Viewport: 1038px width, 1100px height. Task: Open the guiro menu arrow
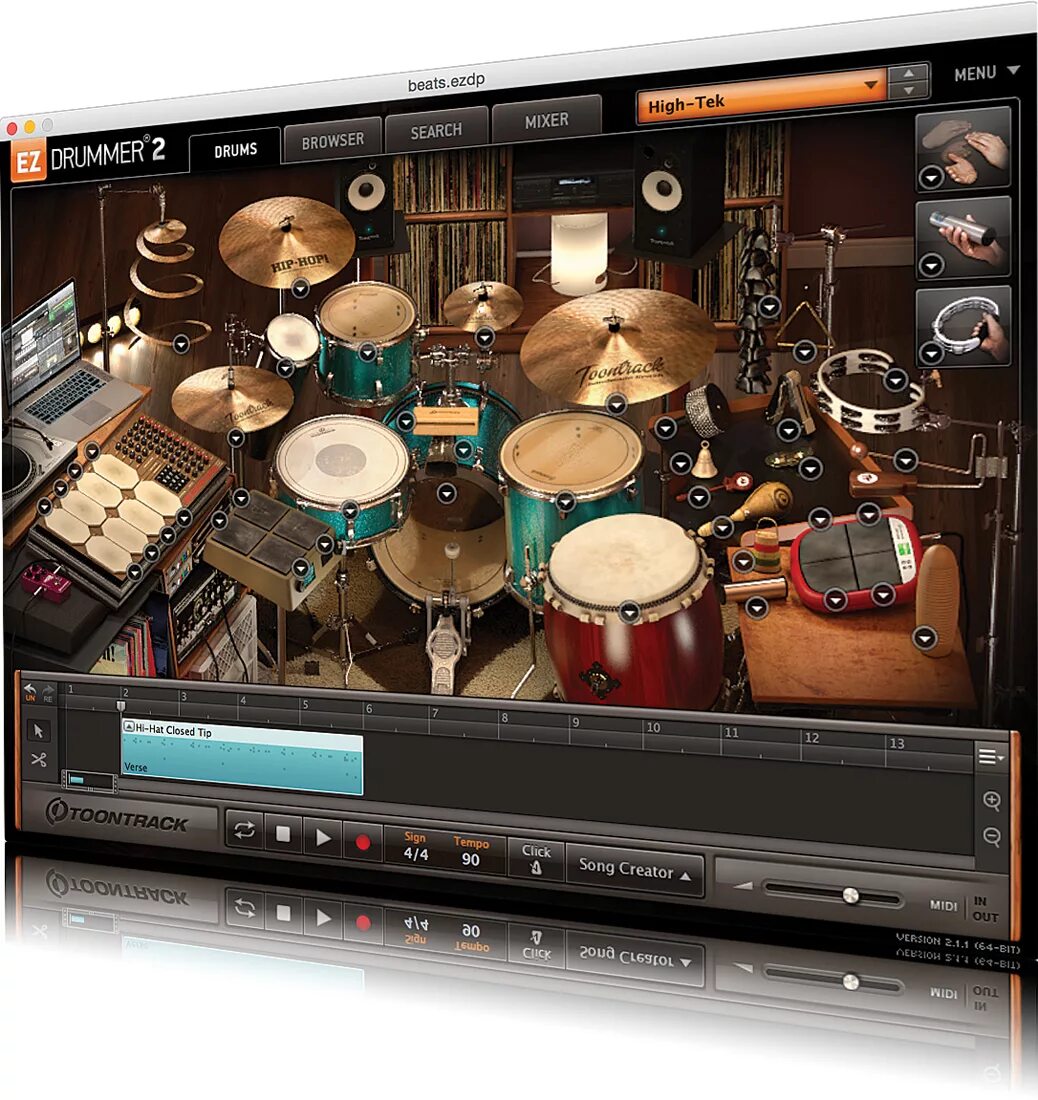point(924,638)
